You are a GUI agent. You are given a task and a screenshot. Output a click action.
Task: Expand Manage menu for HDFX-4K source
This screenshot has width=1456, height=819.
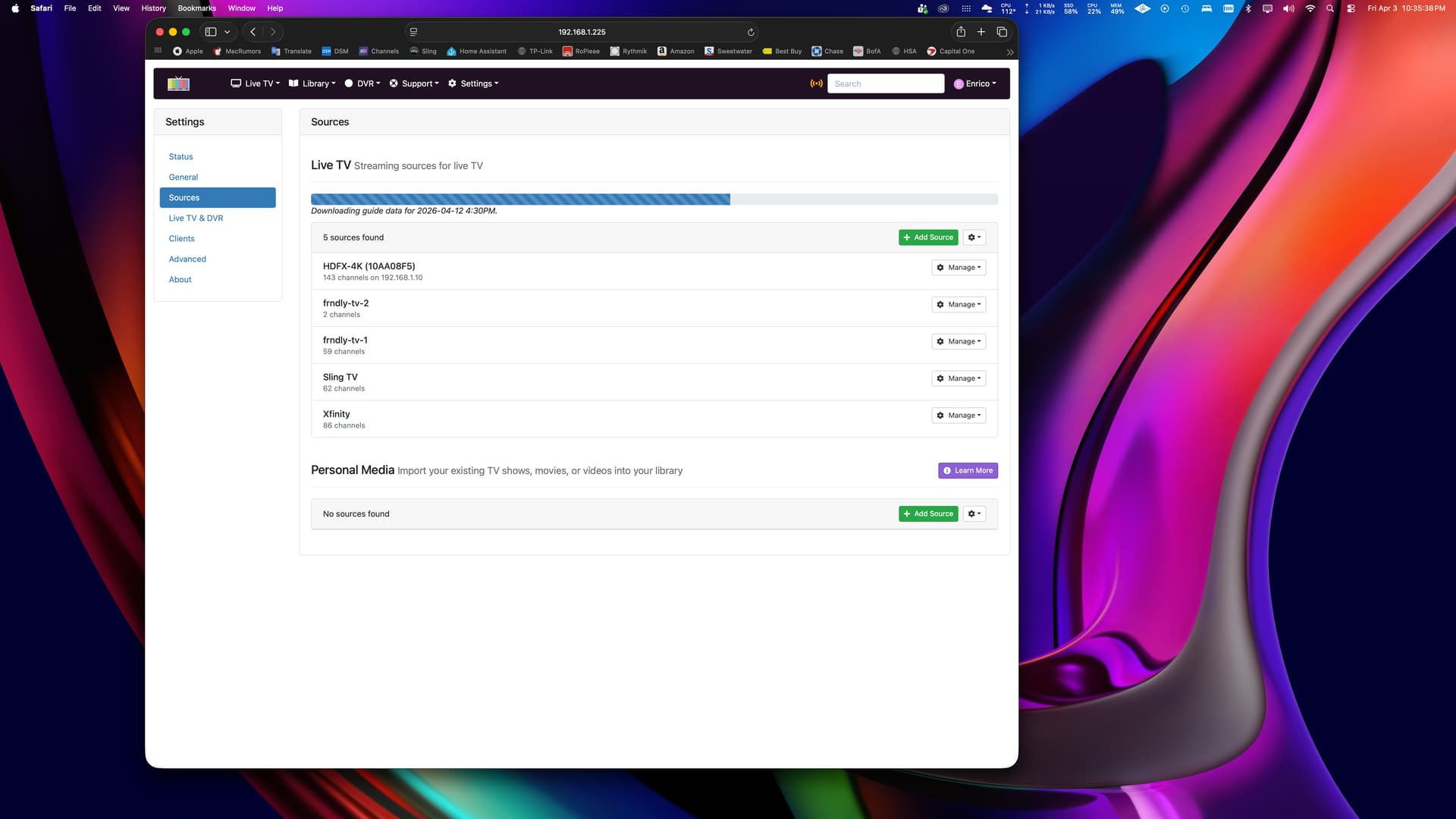coord(959,268)
